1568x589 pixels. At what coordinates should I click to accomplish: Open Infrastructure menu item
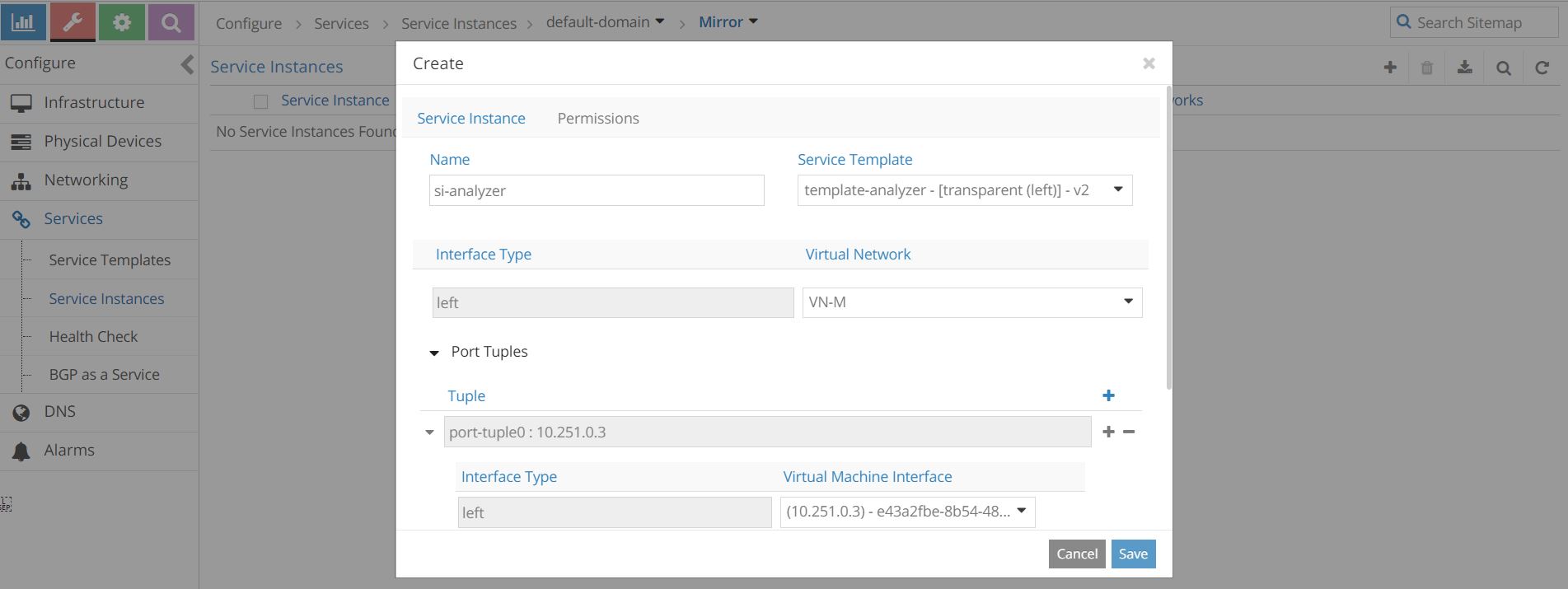pyautogui.click(x=94, y=103)
